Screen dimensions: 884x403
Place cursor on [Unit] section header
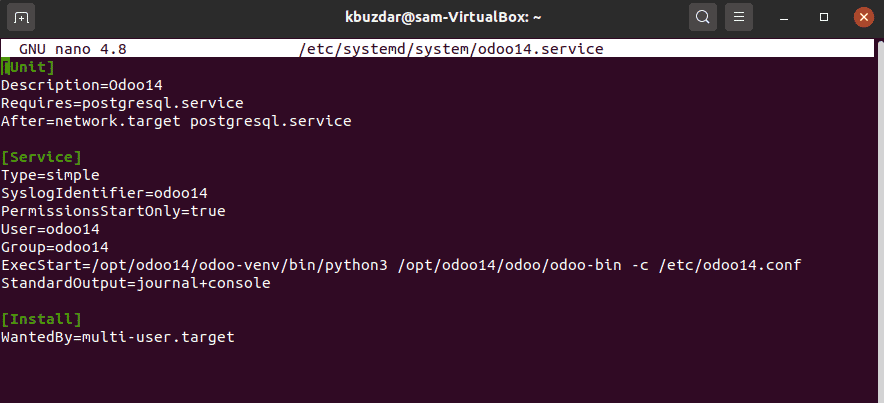pyautogui.click(x=28, y=68)
